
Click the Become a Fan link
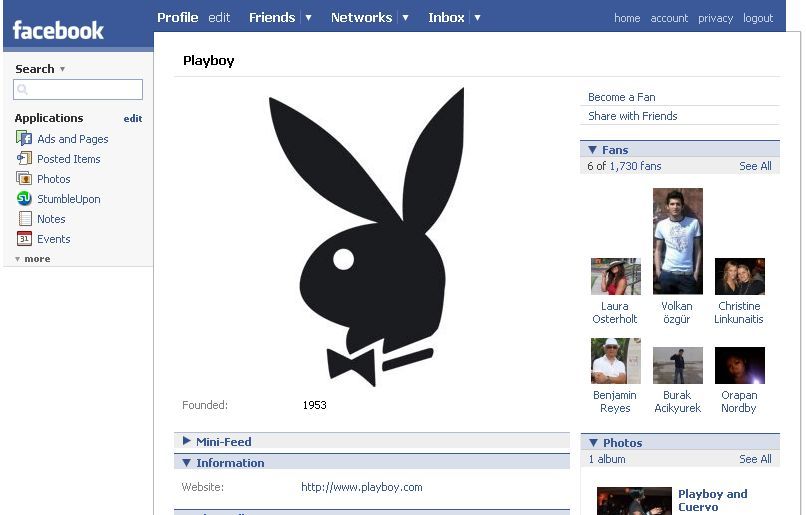[x=622, y=97]
